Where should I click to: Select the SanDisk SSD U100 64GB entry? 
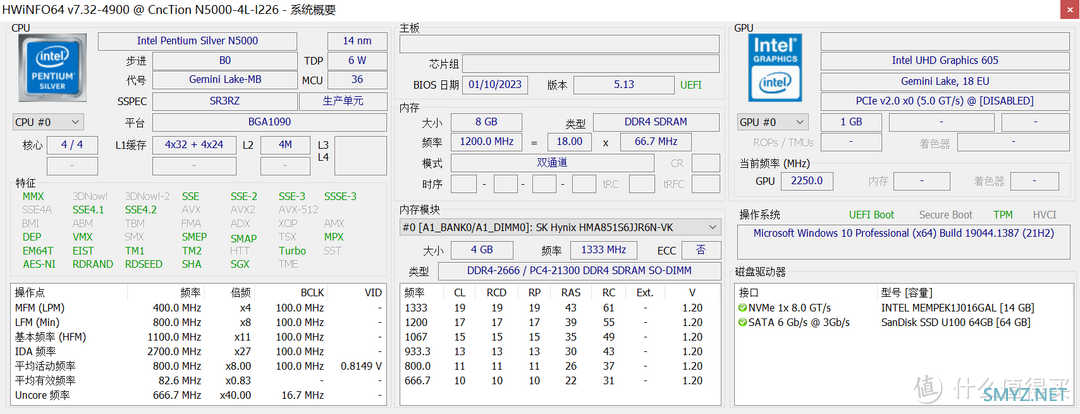[x=957, y=322]
